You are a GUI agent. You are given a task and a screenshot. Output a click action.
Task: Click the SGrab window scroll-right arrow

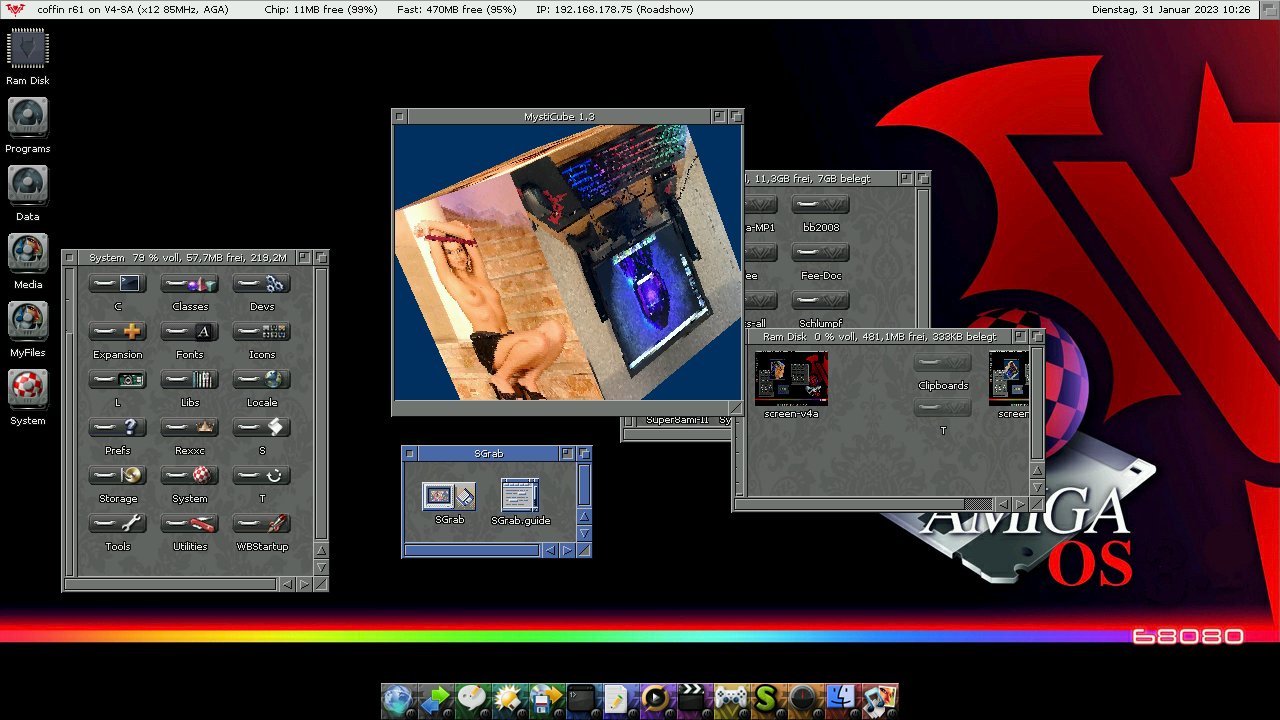[x=567, y=550]
